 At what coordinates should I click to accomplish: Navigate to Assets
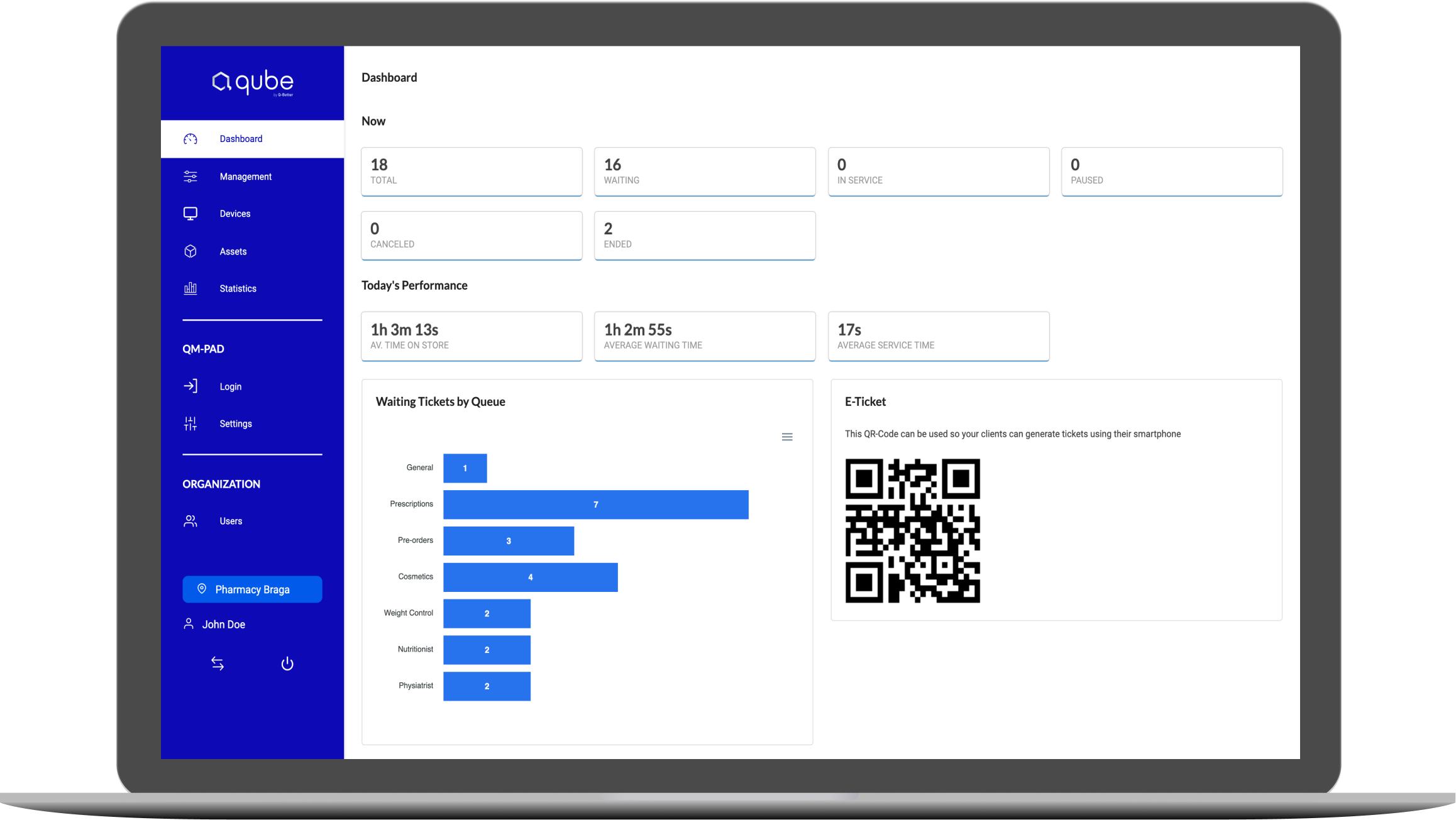click(252, 251)
